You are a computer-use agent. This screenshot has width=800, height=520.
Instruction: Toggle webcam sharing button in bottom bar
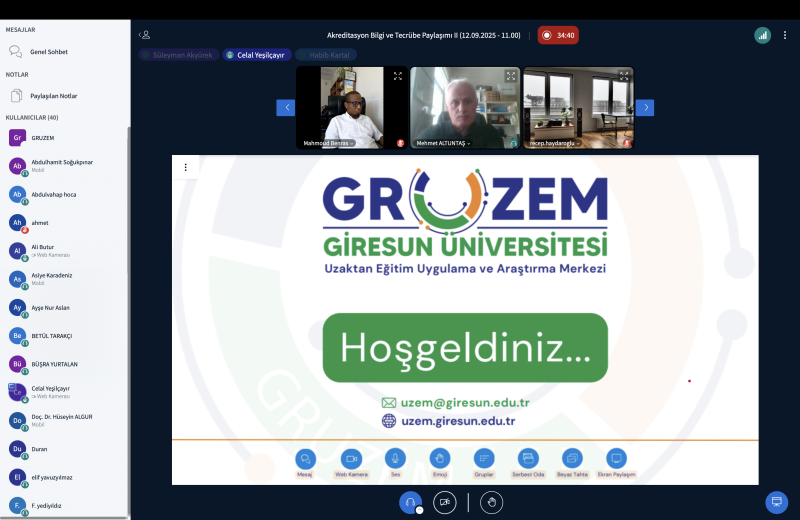point(444,503)
